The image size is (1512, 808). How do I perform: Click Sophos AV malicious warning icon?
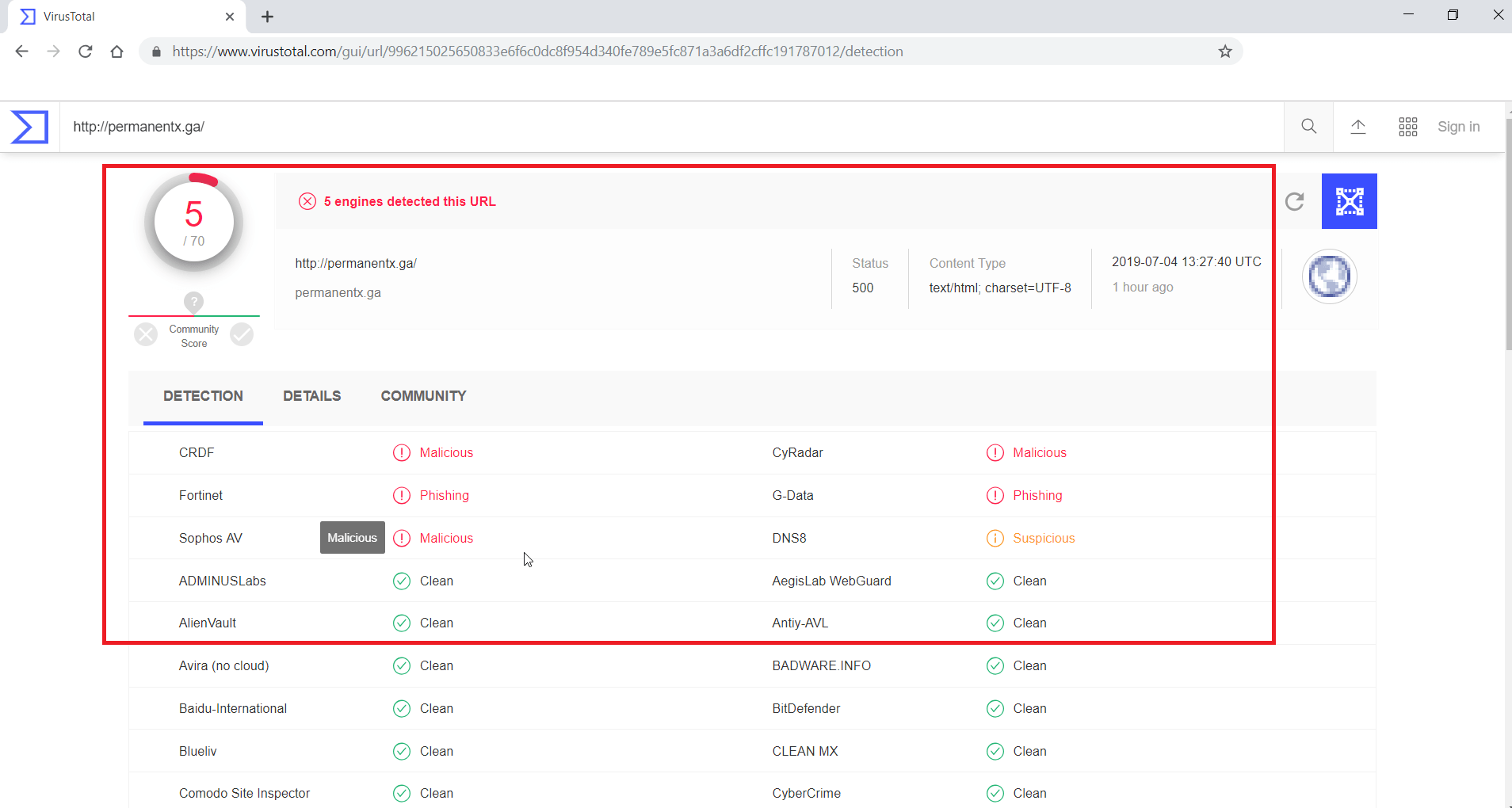point(402,538)
